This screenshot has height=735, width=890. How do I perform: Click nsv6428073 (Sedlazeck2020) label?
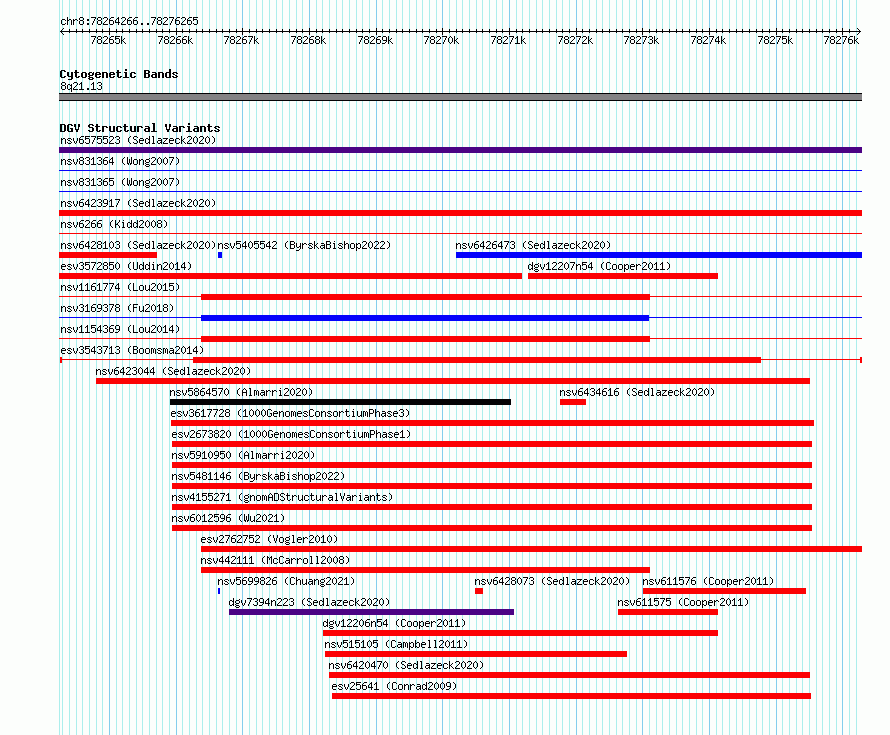coord(552,581)
